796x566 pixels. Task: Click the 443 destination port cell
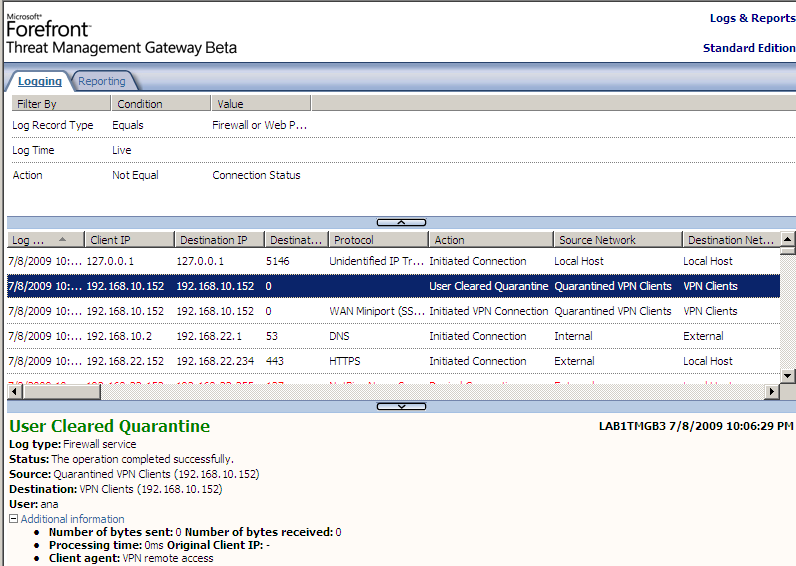(275, 361)
